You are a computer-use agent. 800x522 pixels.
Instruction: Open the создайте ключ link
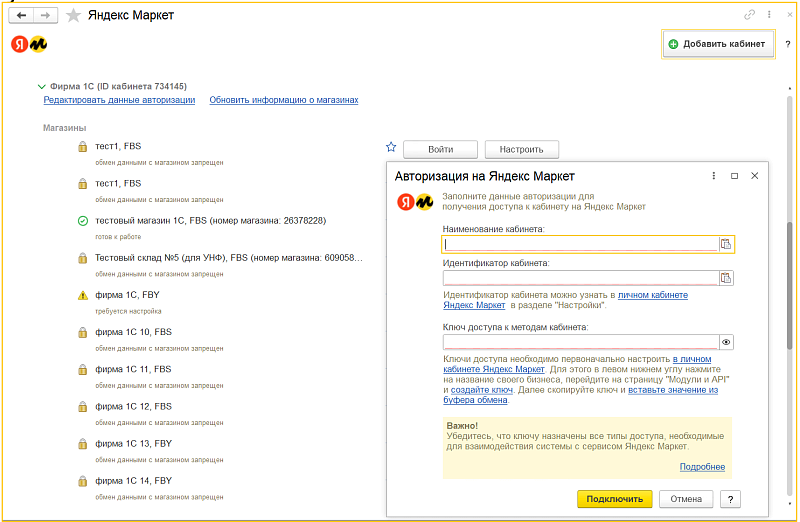pos(482,390)
